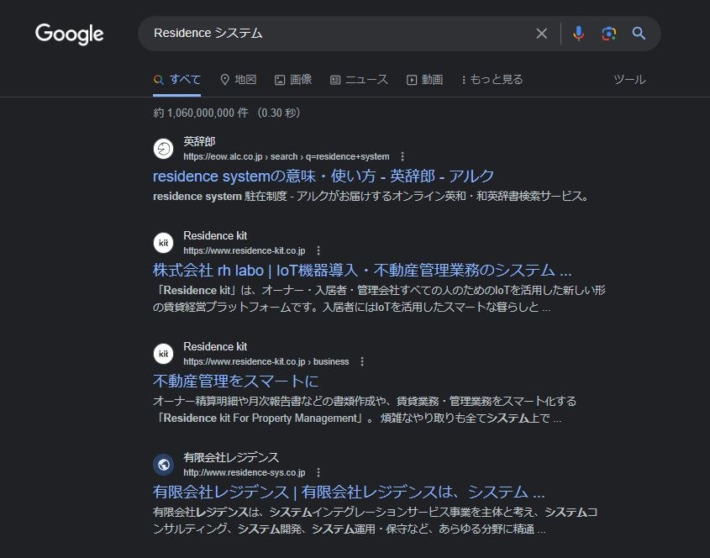This screenshot has width=710, height=558.
Task: Click Residence kit favicon for business result
Action: (163, 354)
